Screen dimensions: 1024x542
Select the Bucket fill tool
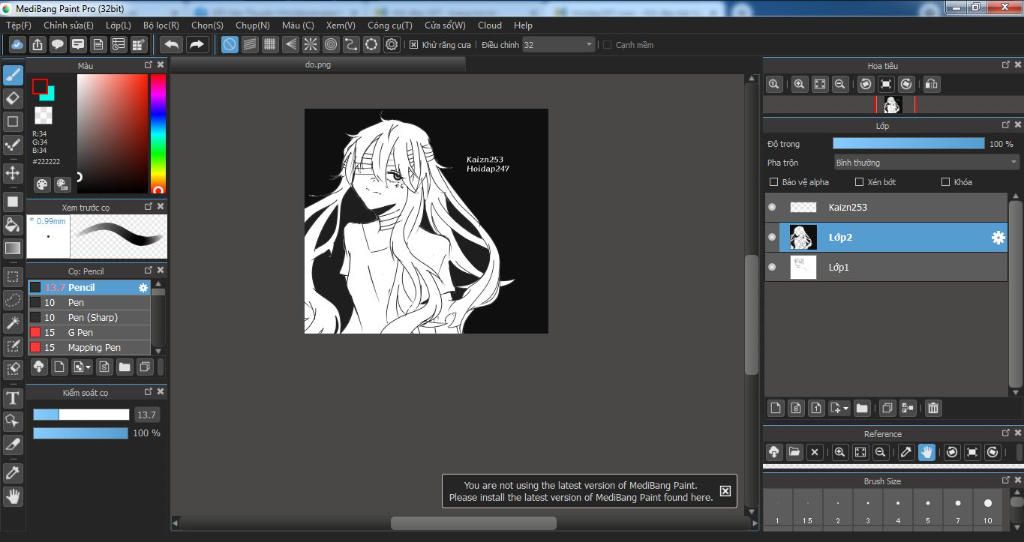[13, 225]
